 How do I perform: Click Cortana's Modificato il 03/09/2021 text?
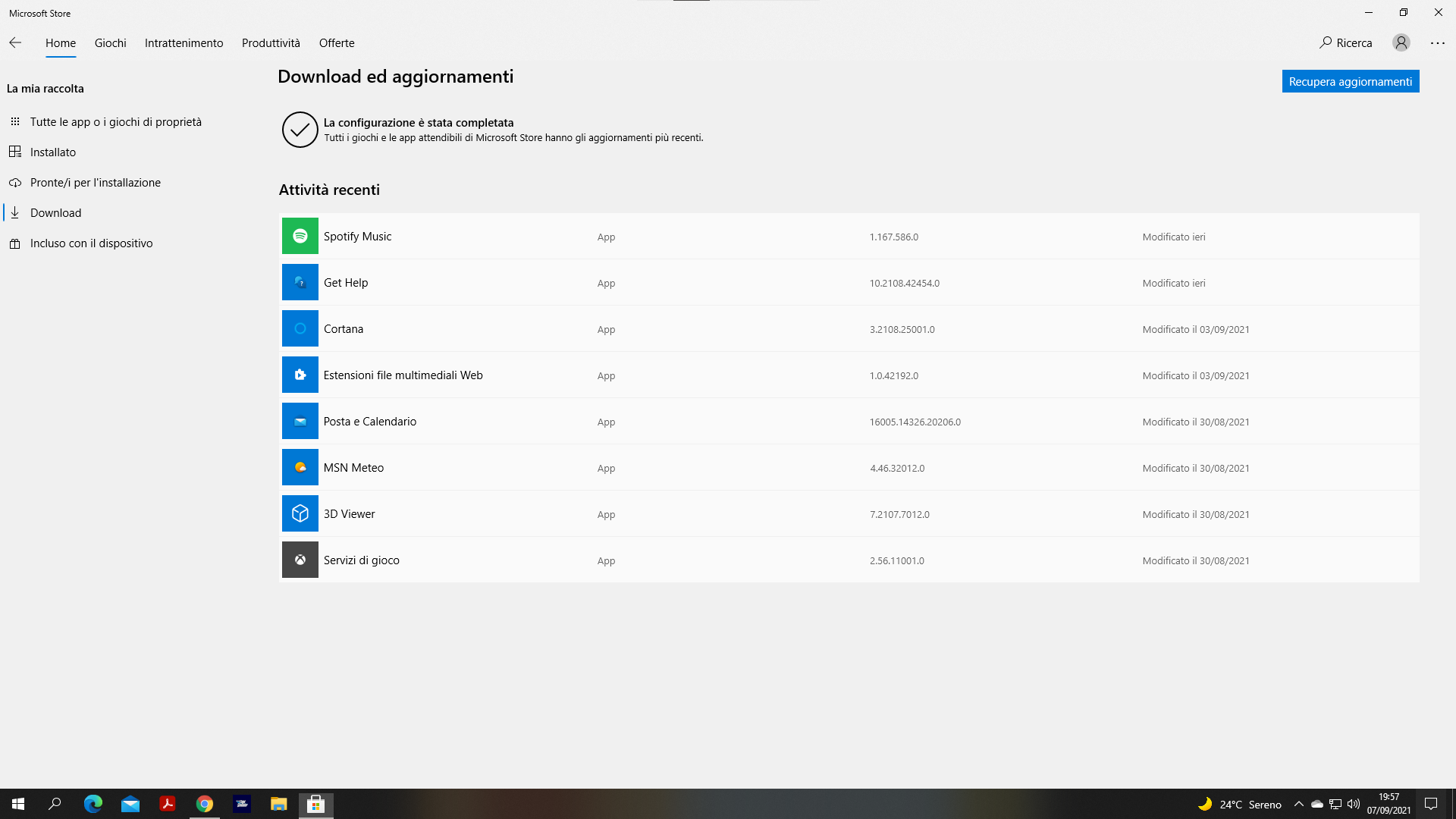[1196, 329]
